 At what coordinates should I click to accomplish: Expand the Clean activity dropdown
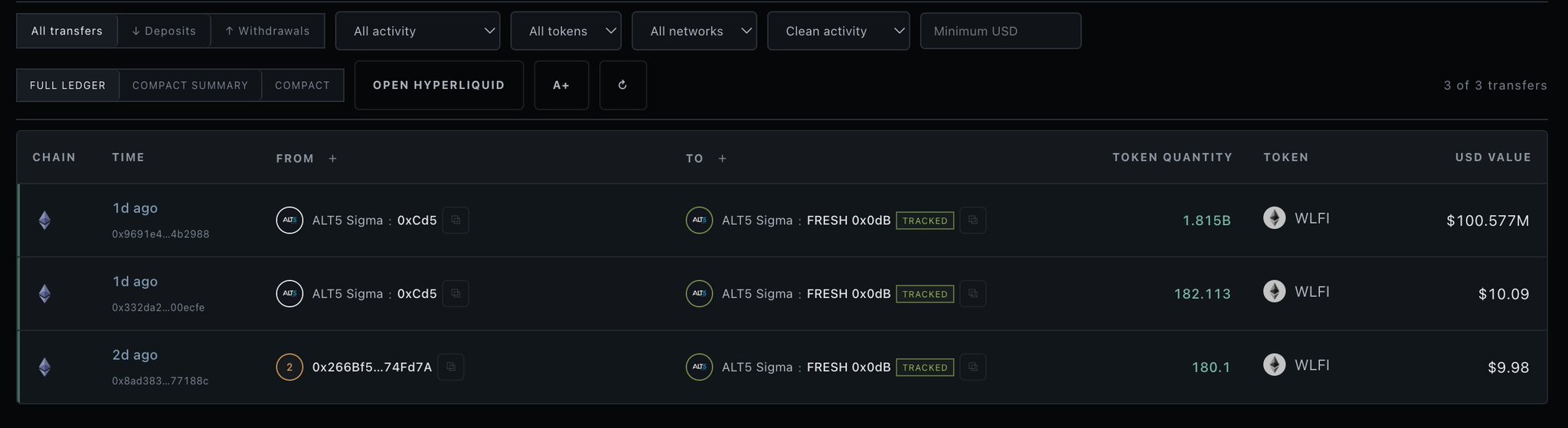coord(838,31)
